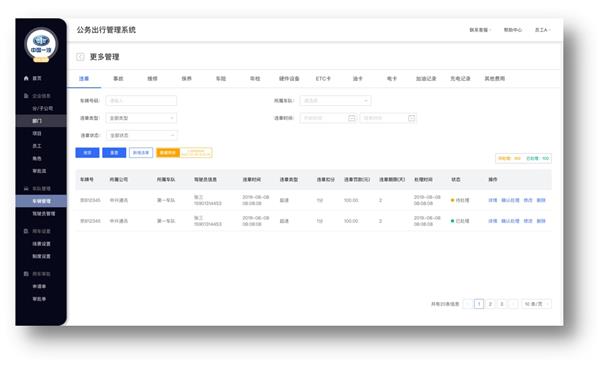This screenshot has height=367, width=600.
Task: Open 帮助中心 in the header
Action: [513, 30]
